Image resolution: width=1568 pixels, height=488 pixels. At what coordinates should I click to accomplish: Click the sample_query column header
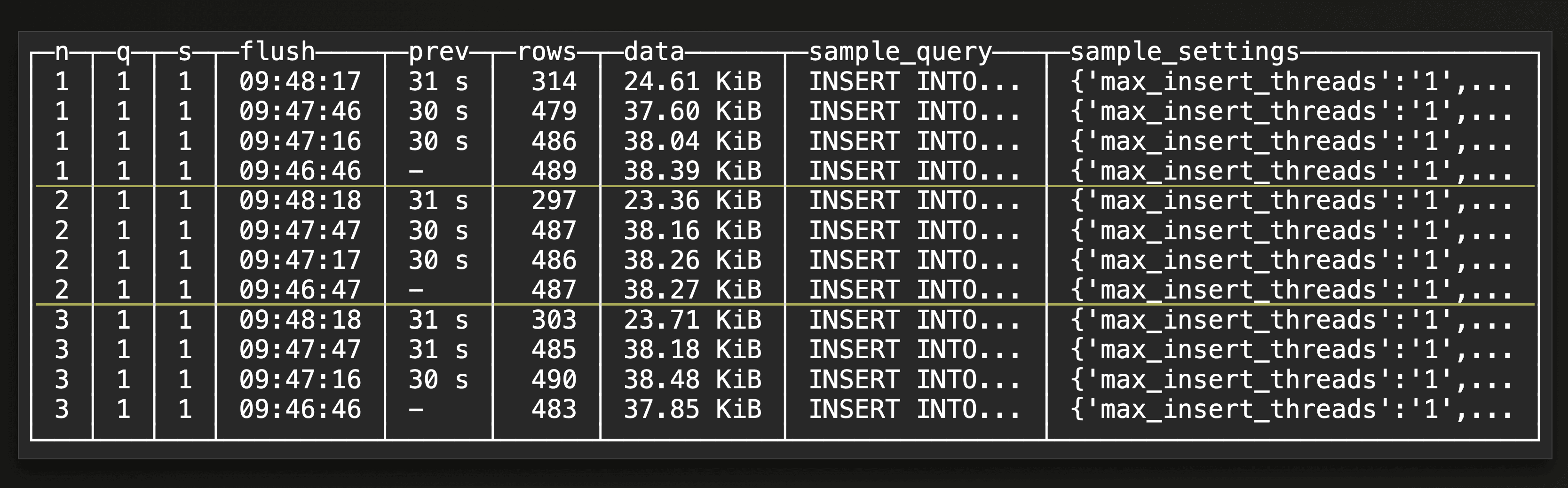pyautogui.click(x=900, y=52)
